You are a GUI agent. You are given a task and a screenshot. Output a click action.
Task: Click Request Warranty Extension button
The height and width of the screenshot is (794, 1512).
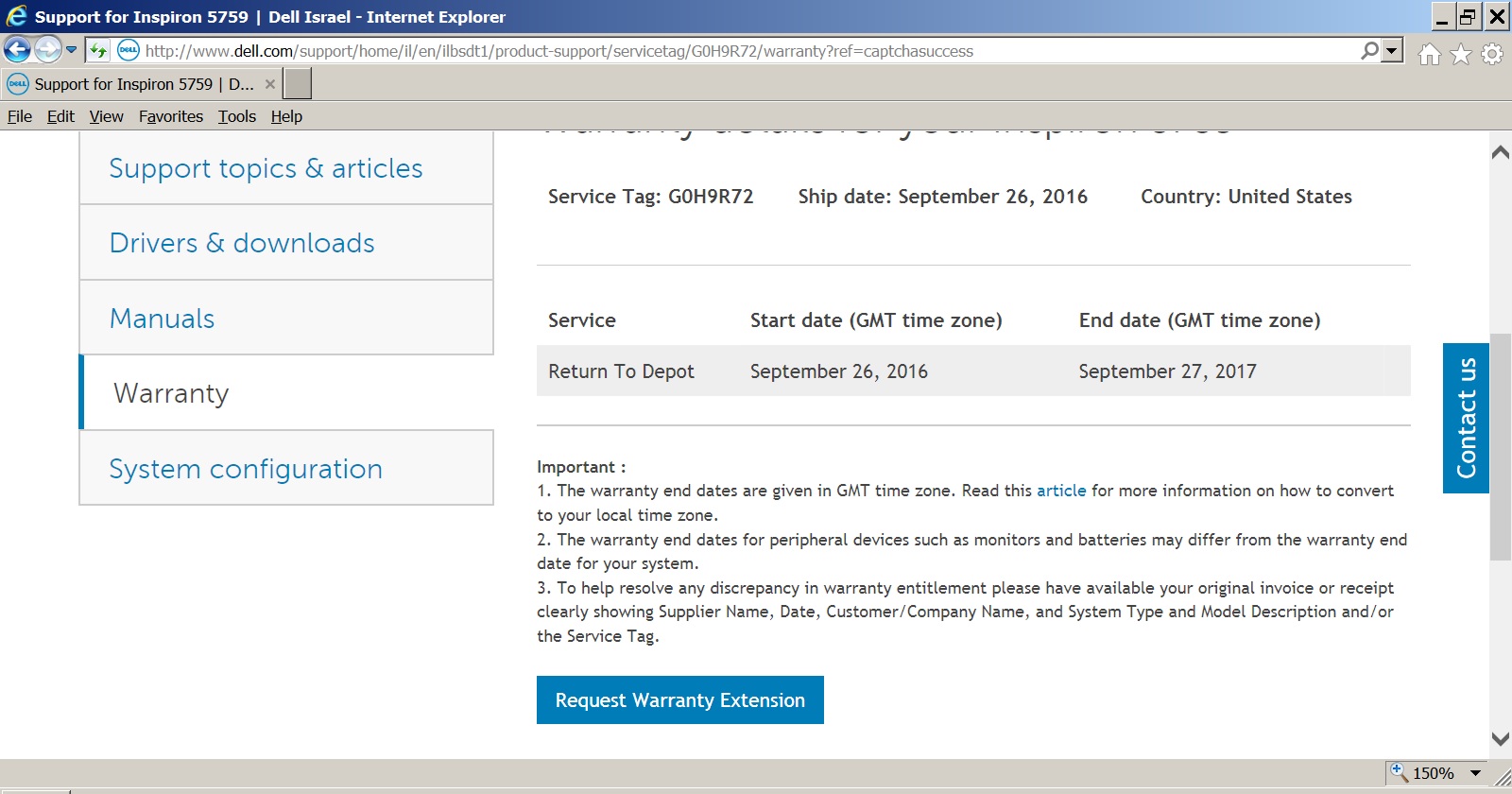point(680,700)
